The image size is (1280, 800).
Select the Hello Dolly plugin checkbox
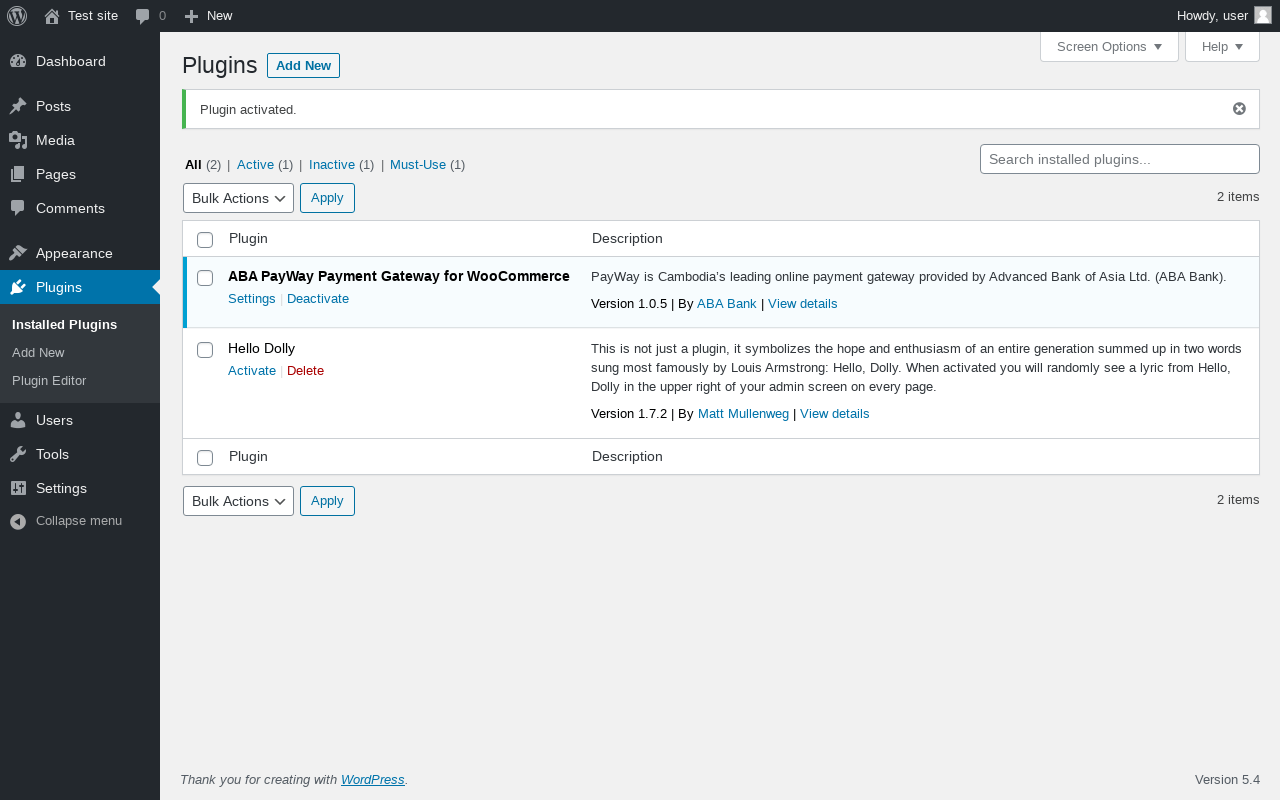pyautogui.click(x=205, y=350)
